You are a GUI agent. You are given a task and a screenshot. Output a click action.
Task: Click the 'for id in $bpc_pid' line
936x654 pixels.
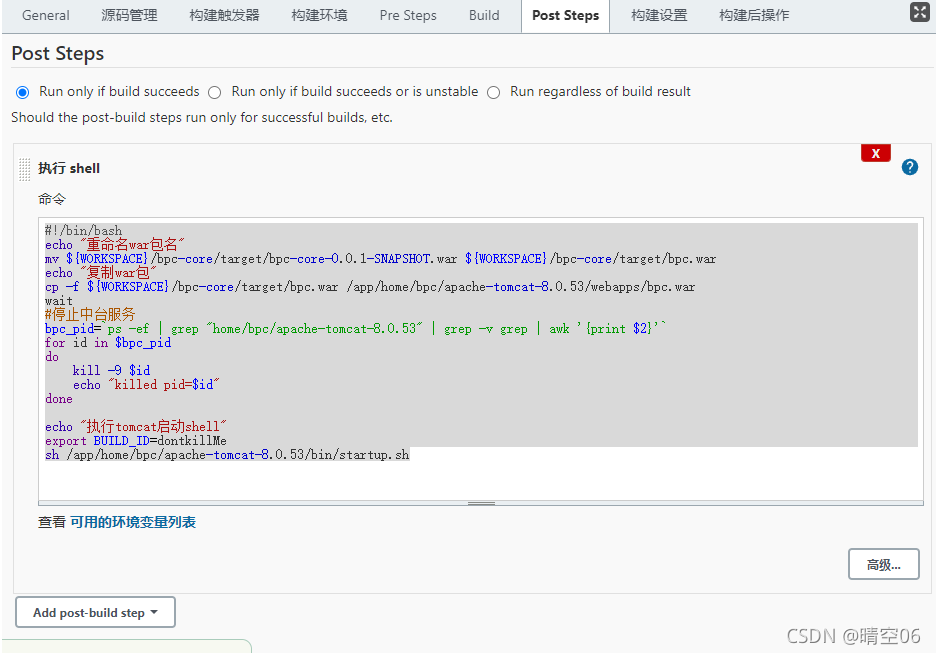108,343
